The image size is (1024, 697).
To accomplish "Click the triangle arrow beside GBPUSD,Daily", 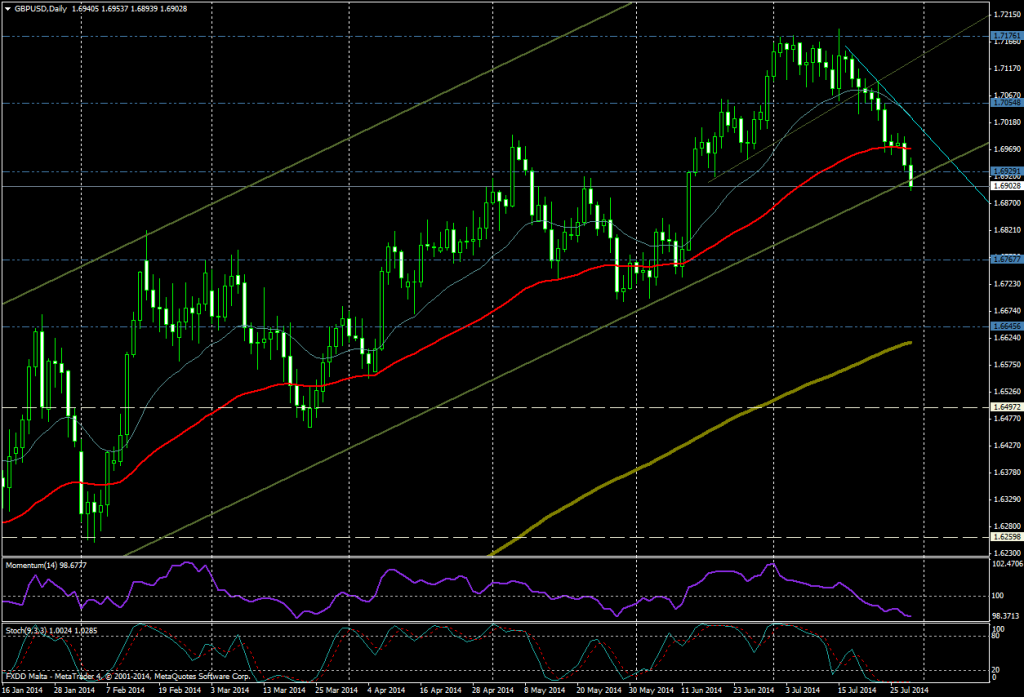I will (8, 8).
